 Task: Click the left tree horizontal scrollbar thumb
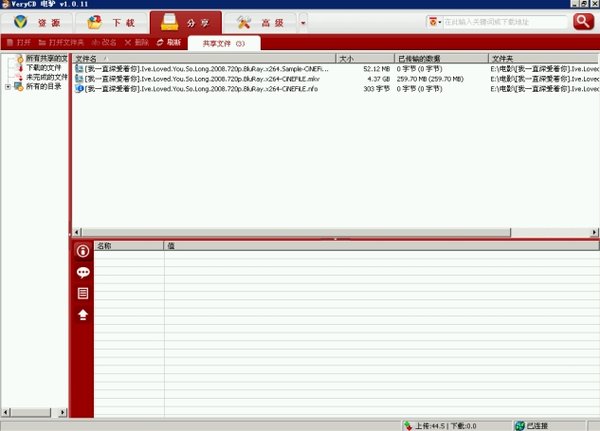(x=30, y=412)
